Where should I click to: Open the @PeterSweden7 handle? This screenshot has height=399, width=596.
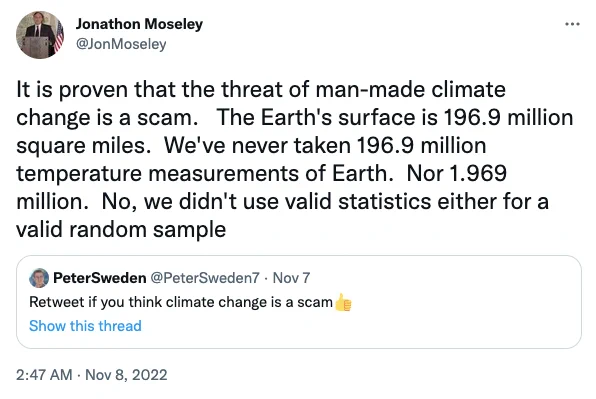[x=205, y=278]
